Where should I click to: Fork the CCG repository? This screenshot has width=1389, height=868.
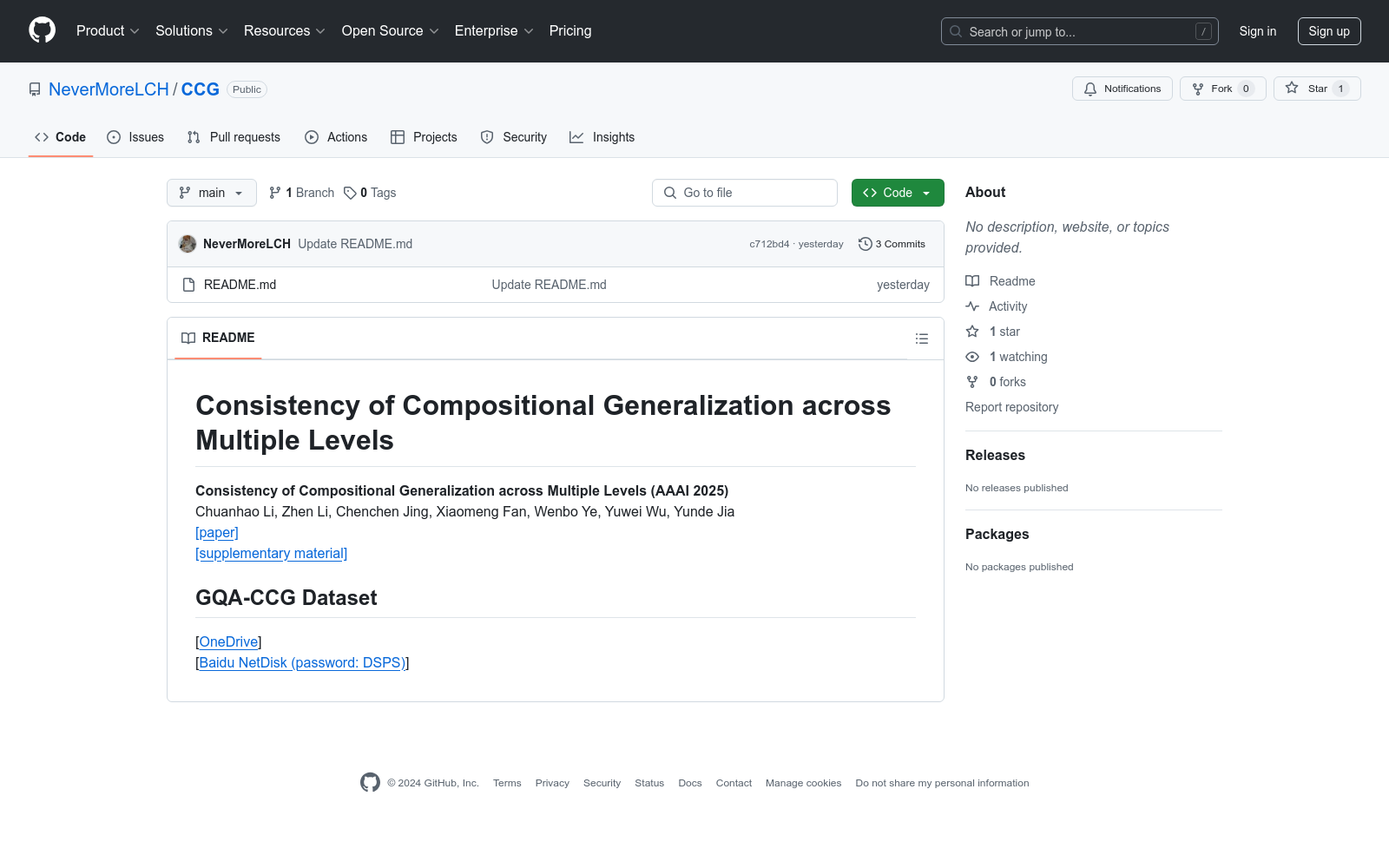[x=1222, y=89]
